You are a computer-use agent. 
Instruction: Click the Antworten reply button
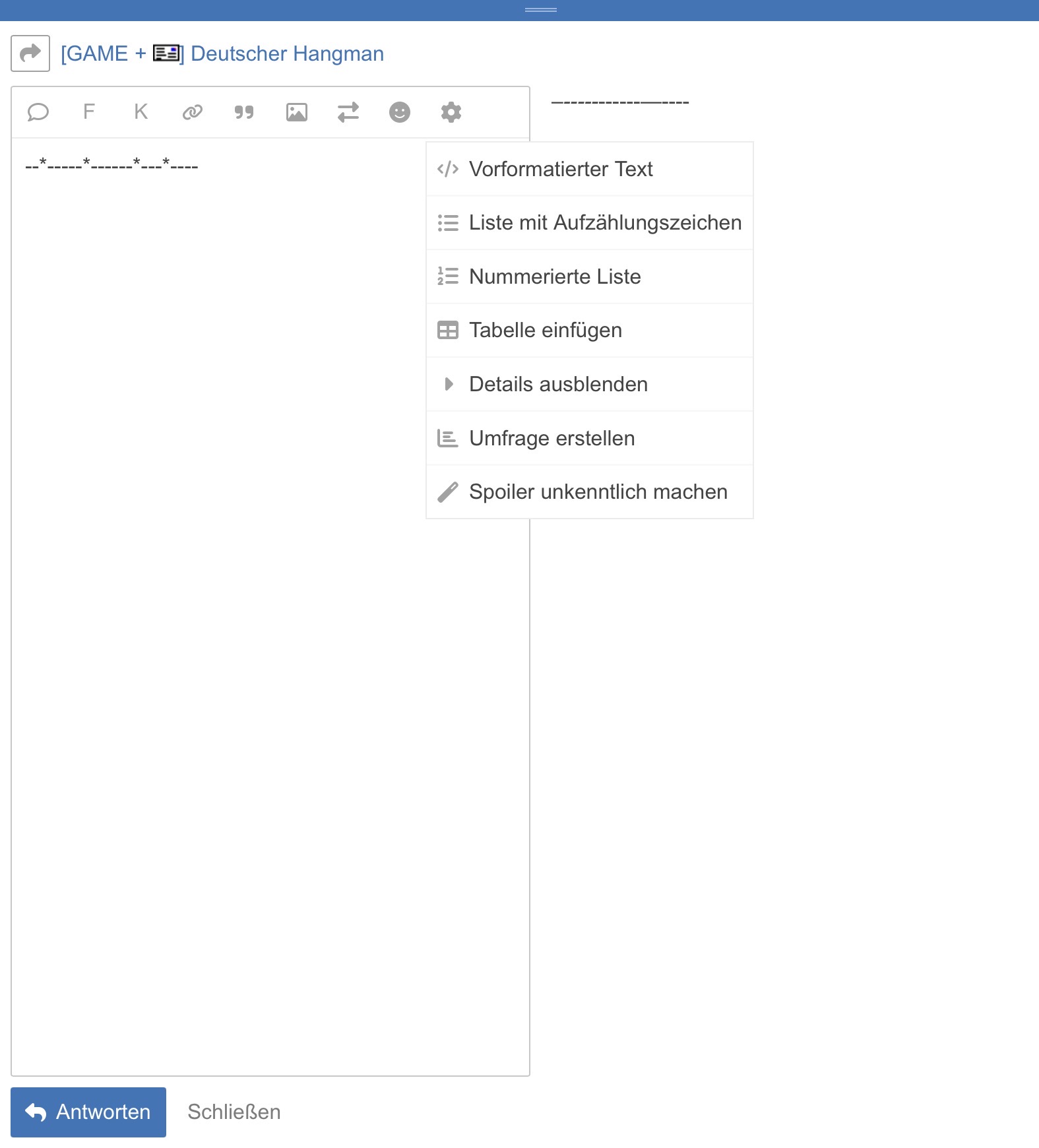click(88, 1112)
